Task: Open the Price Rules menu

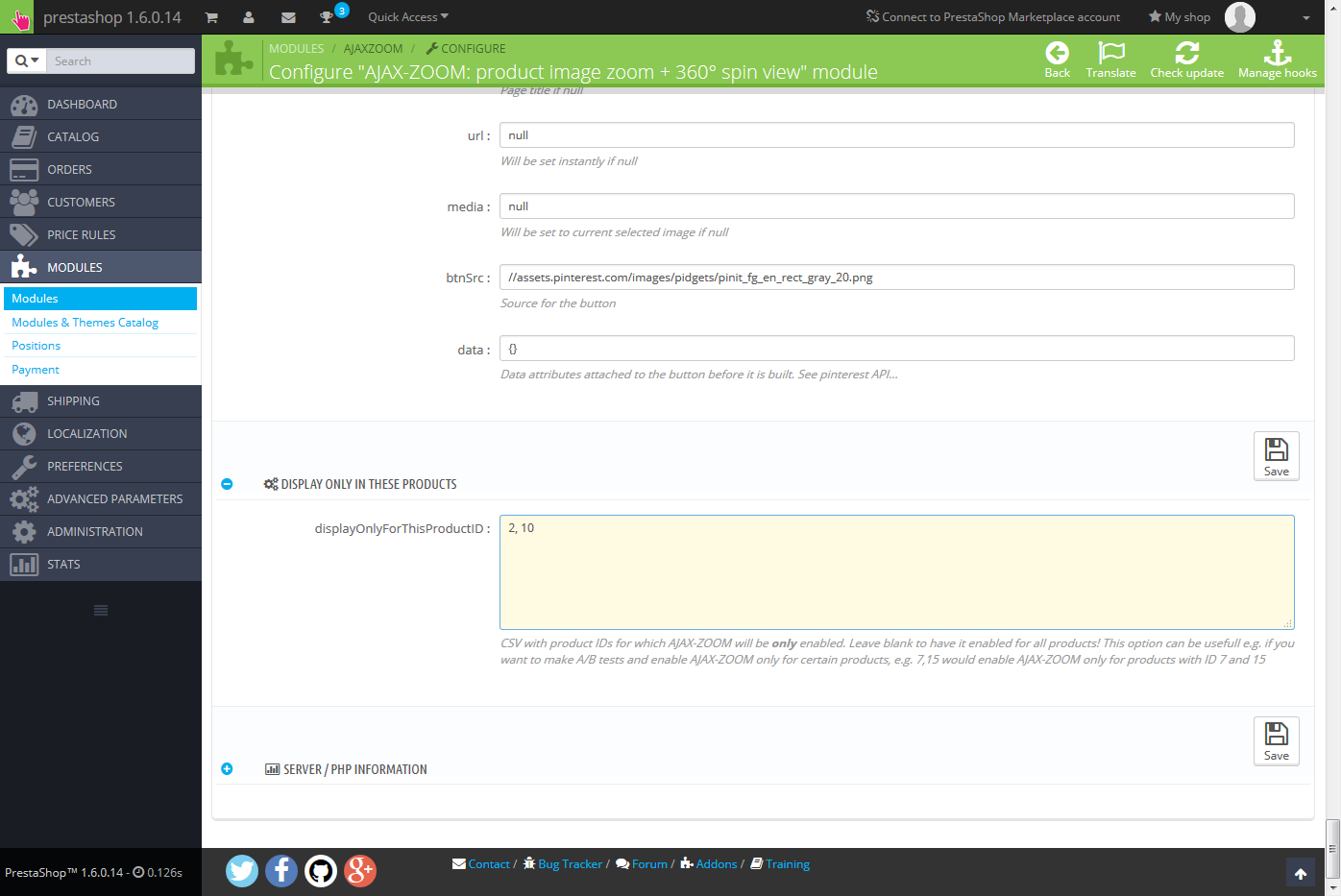Action: click(x=101, y=234)
